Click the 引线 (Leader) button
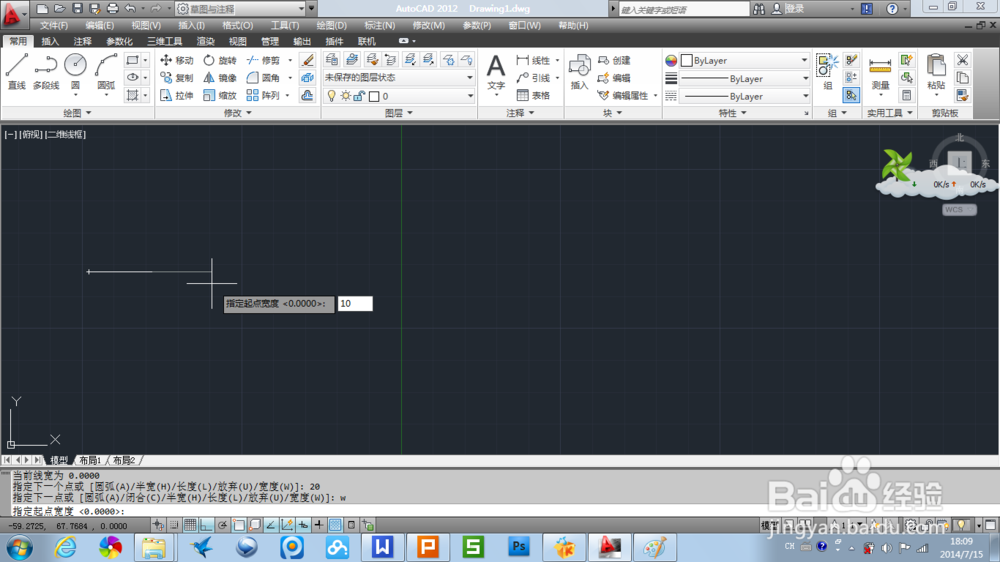1000x562 pixels. coord(533,78)
